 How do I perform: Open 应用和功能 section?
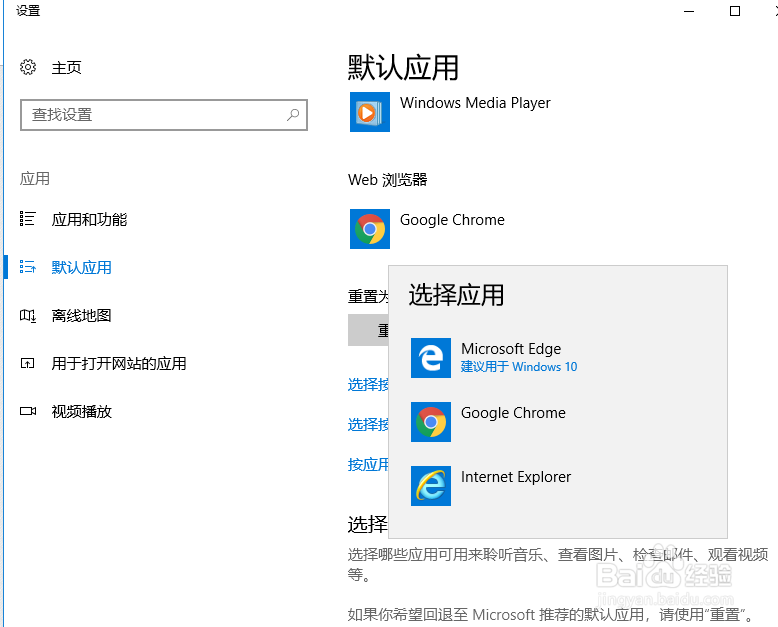point(89,219)
